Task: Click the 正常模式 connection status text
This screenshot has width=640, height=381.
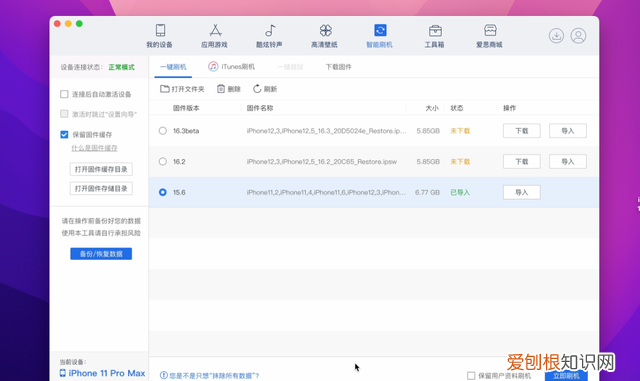Action: pos(121,67)
